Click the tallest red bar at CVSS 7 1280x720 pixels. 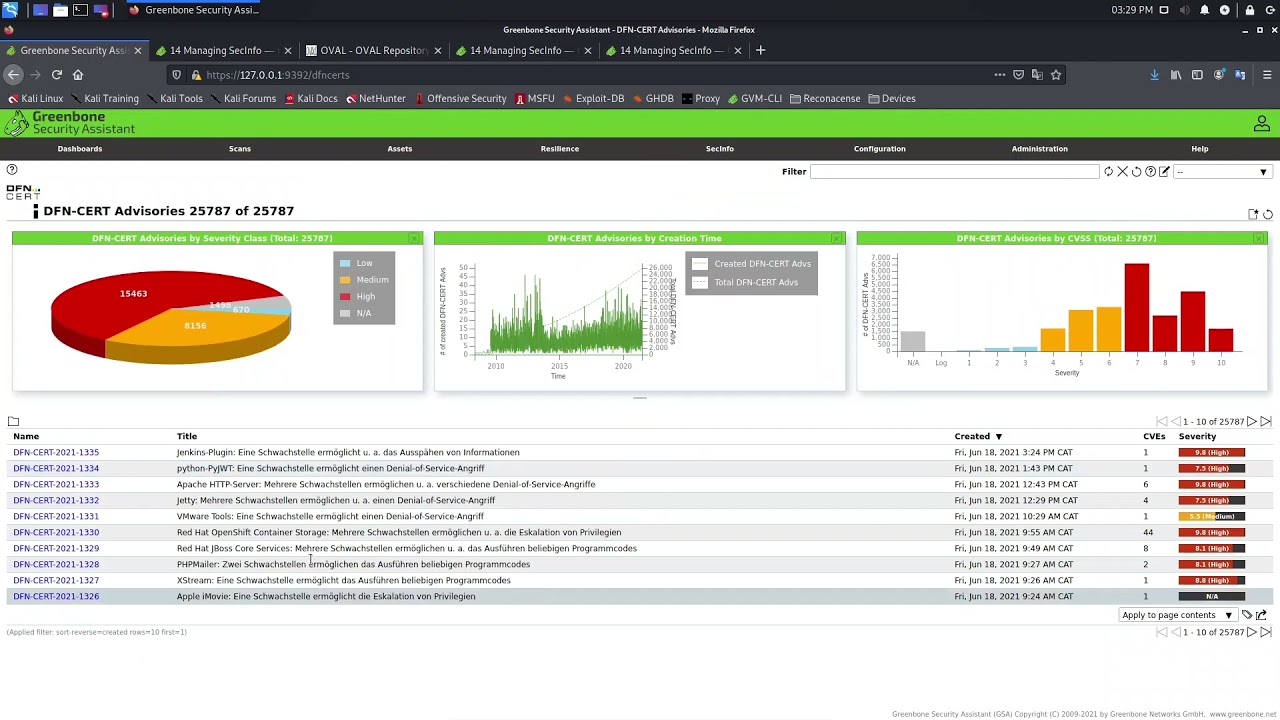[x=1136, y=308]
